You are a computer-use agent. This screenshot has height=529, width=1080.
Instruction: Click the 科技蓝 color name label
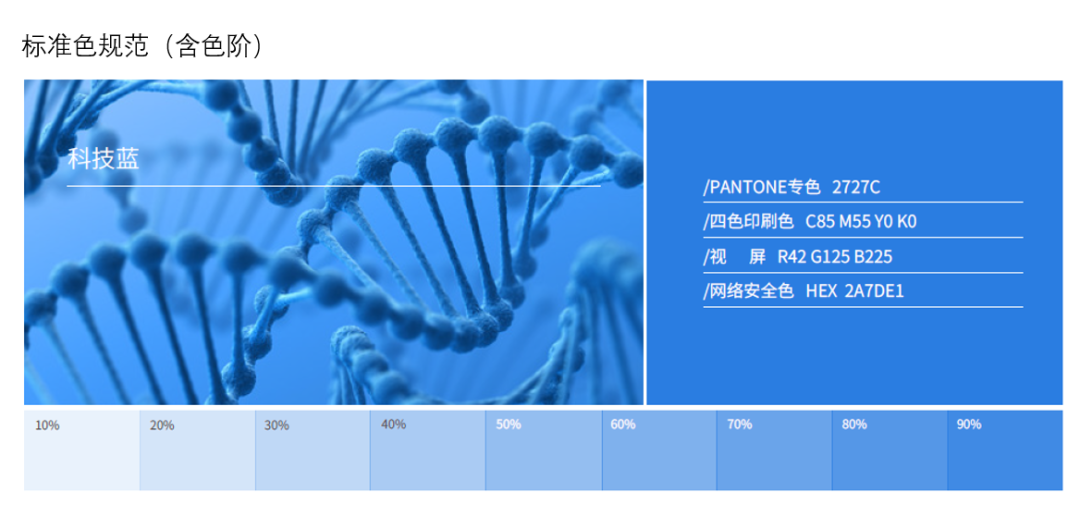(x=103, y=158)
